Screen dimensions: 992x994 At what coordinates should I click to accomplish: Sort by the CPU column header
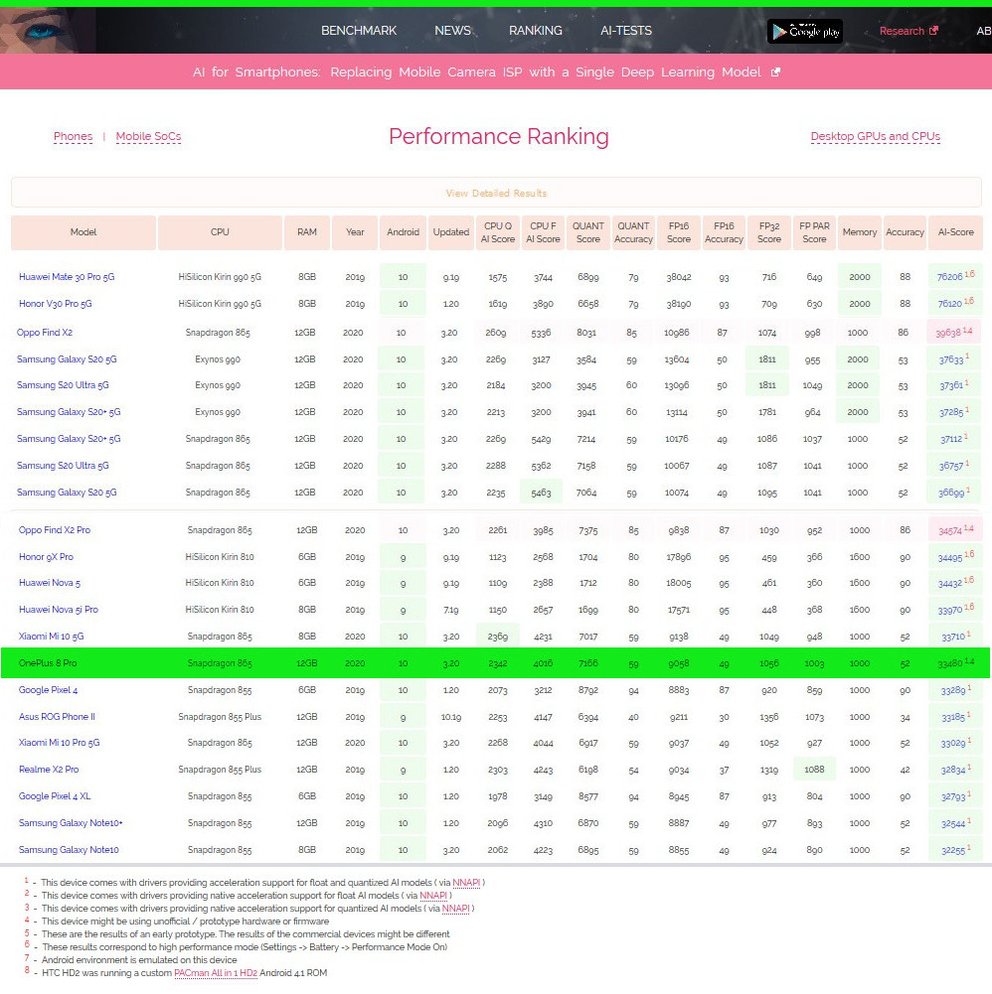coord(220,233)
